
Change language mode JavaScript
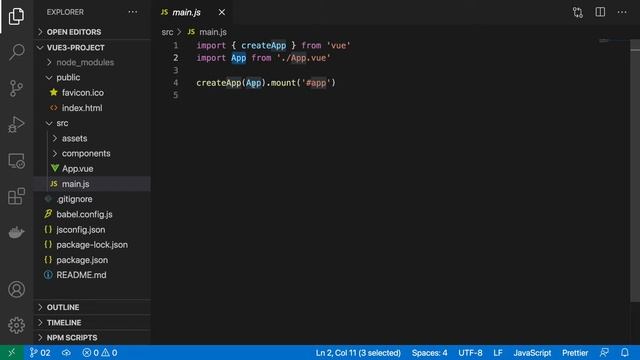(x=532, y=353)
